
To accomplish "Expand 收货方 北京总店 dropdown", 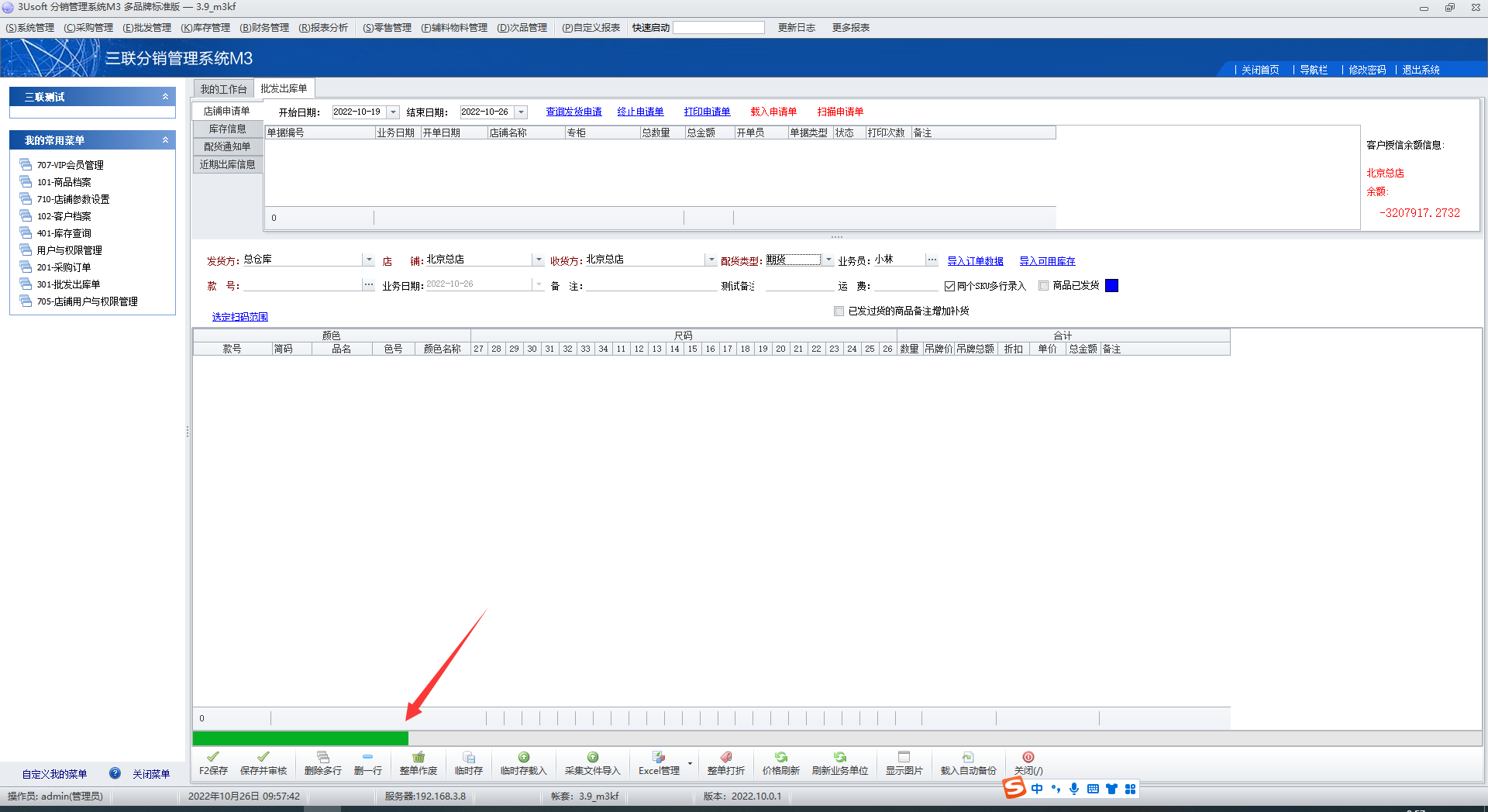I will [x=711, y=260].
